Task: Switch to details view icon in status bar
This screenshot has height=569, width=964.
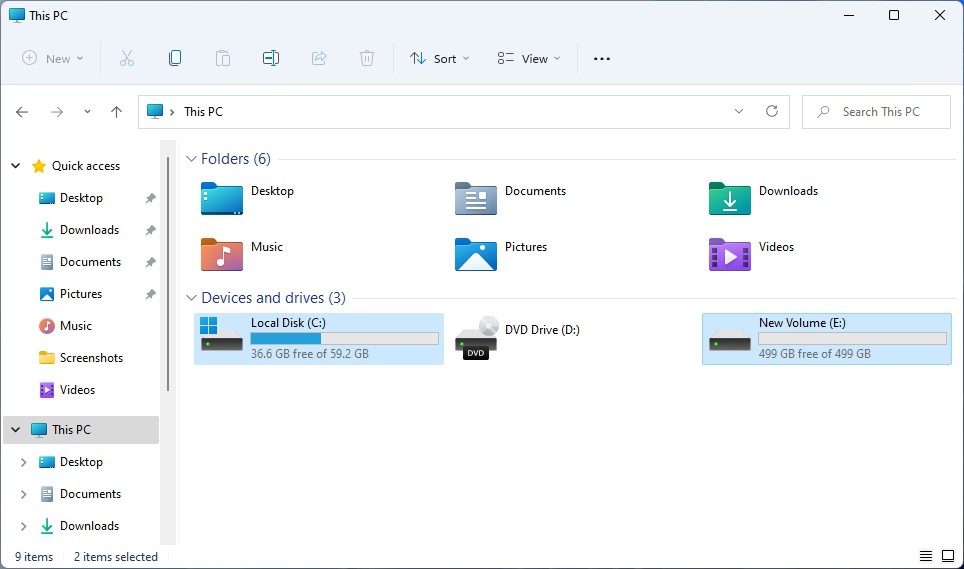Action: (925, 556)
